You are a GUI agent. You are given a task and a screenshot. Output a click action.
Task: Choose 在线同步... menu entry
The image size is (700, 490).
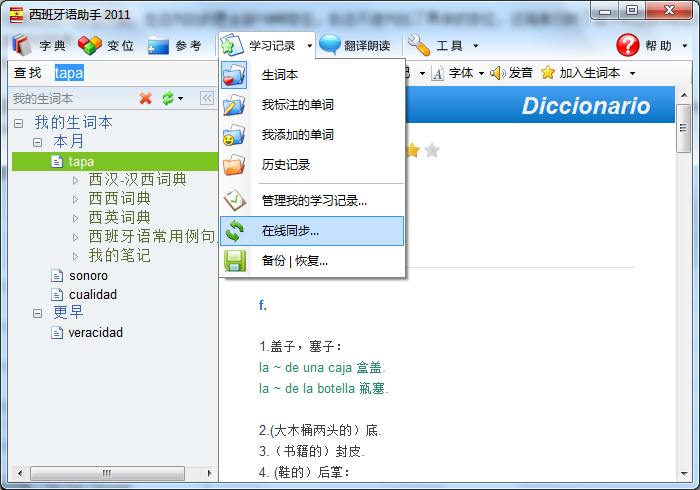pos(312,231)
